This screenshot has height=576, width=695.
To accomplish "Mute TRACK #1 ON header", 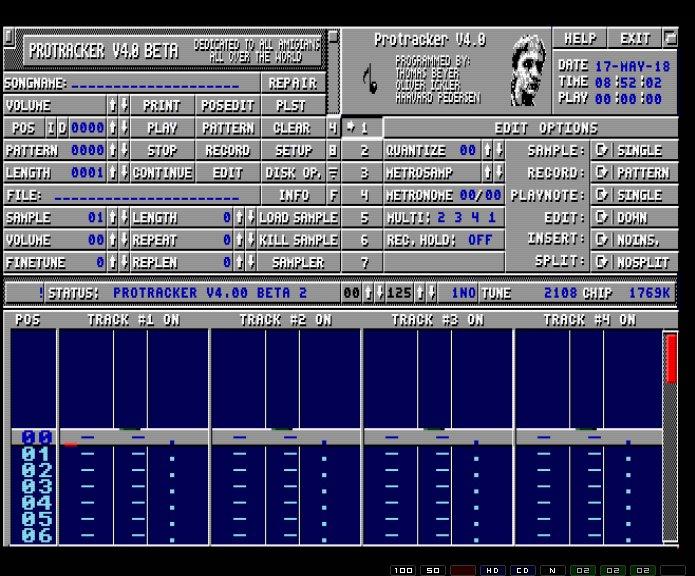I will pos(134,320).
